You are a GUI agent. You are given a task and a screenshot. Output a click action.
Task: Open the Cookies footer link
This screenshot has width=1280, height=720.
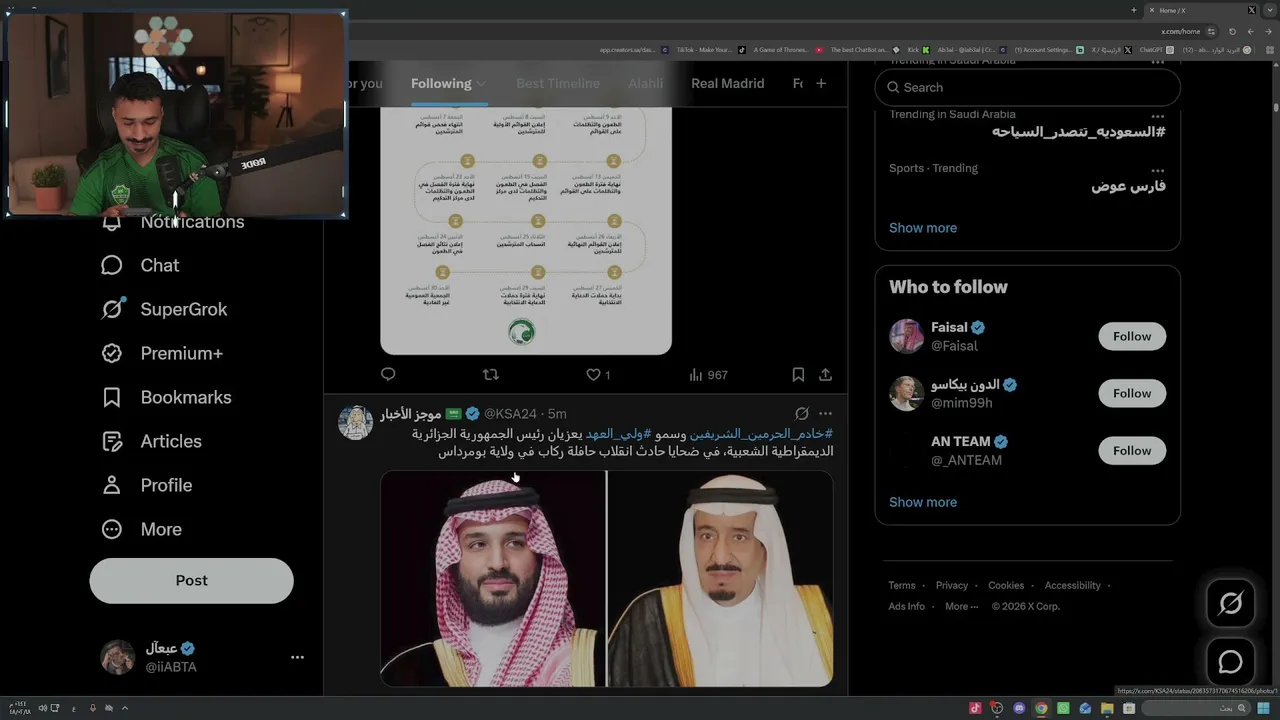click(1006, 585)
